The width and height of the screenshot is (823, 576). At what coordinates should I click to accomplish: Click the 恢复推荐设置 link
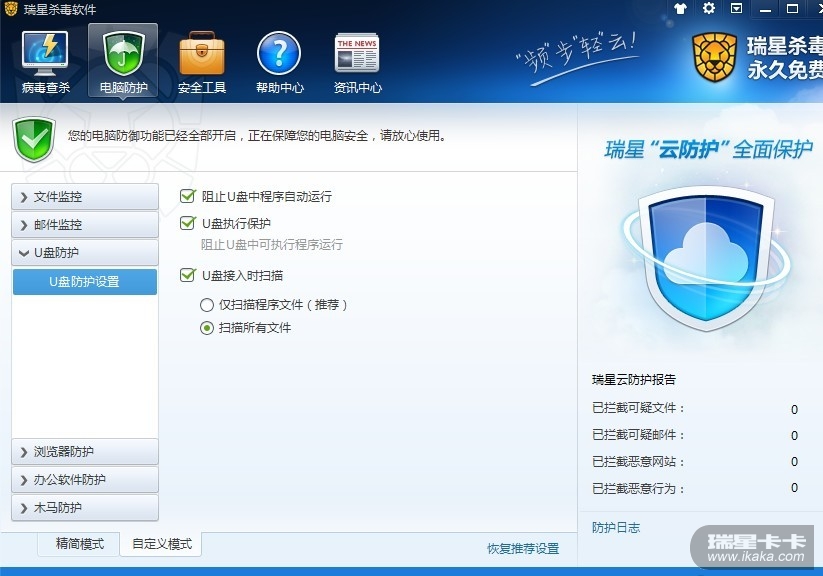(523, 549)
